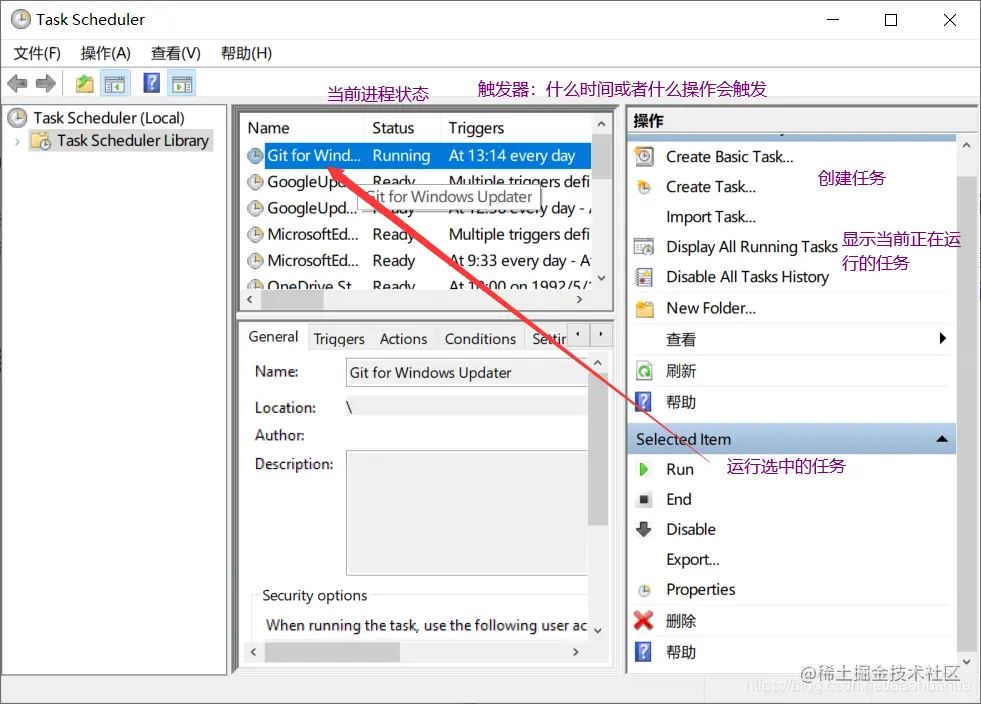This screenshot has width=981, height=704.
Task: Toggle the console tree pane toolbar icon
Action: (x=114, y=83)
